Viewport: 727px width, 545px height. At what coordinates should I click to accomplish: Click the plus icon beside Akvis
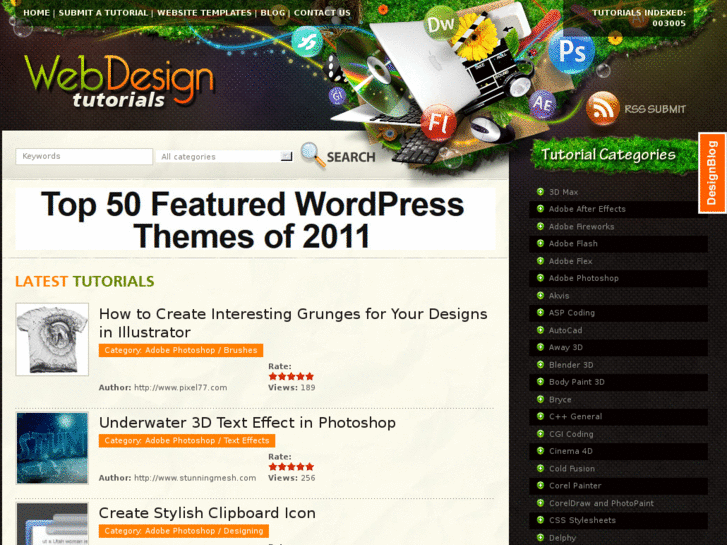[x=540, y=295]
